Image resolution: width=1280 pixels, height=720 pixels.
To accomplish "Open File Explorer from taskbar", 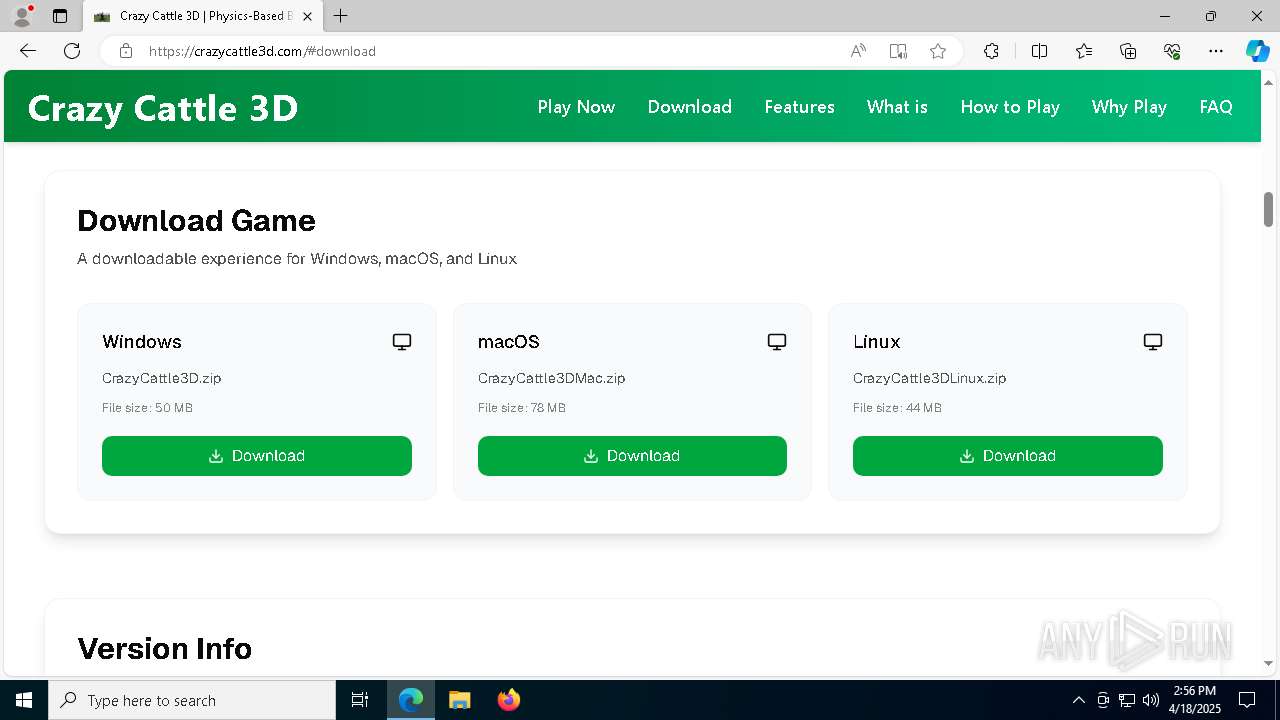I will [x=459, y=700].
